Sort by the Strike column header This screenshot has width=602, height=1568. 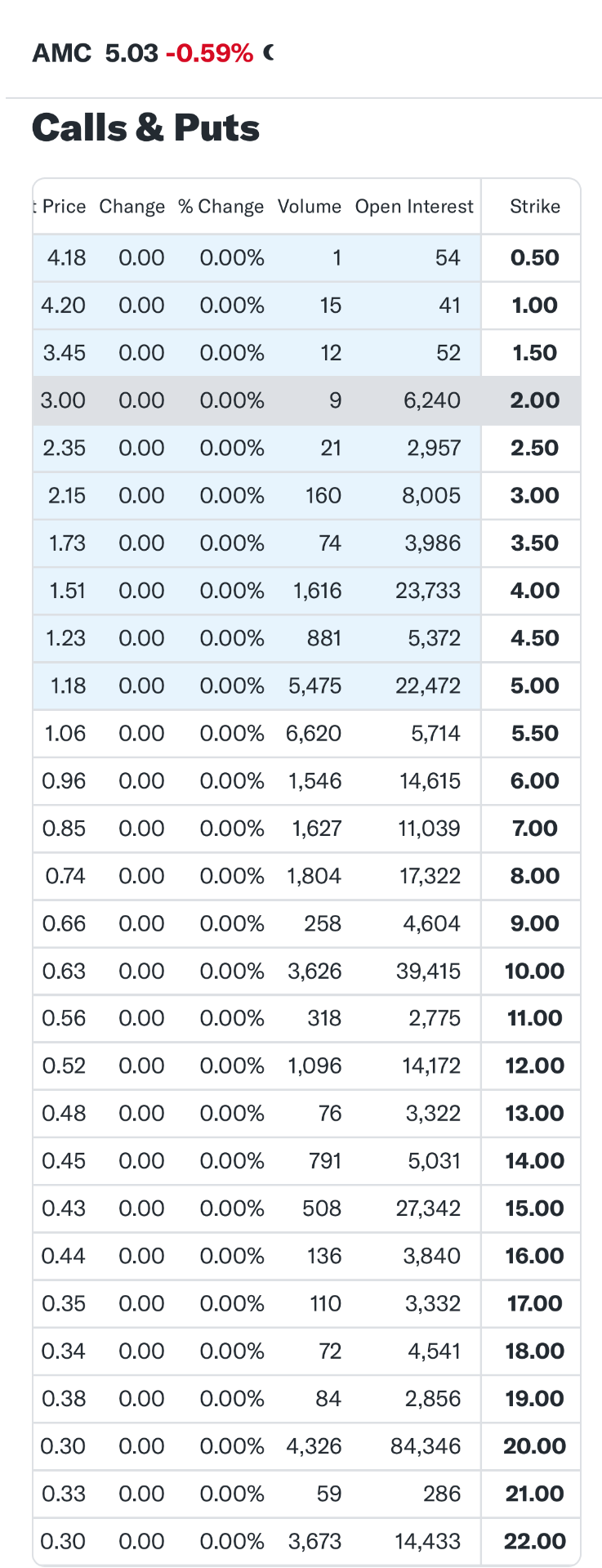click(535, 207)
